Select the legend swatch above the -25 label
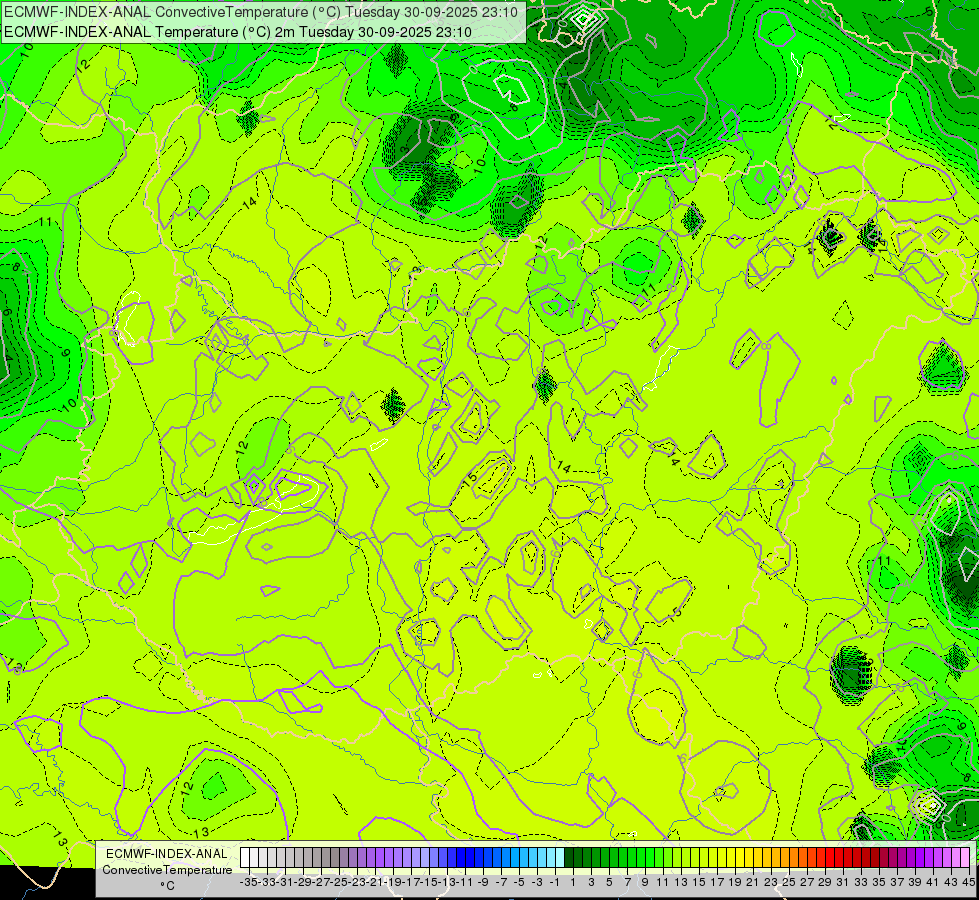 335,858
